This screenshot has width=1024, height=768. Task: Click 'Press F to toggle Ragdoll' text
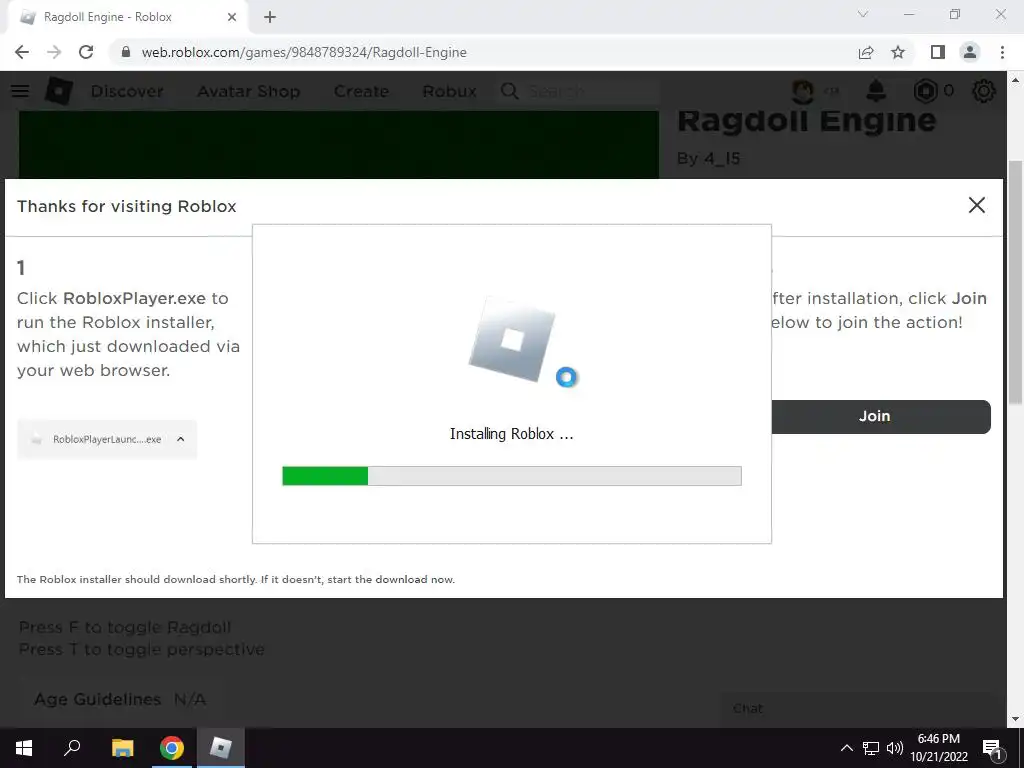point(125,627)
